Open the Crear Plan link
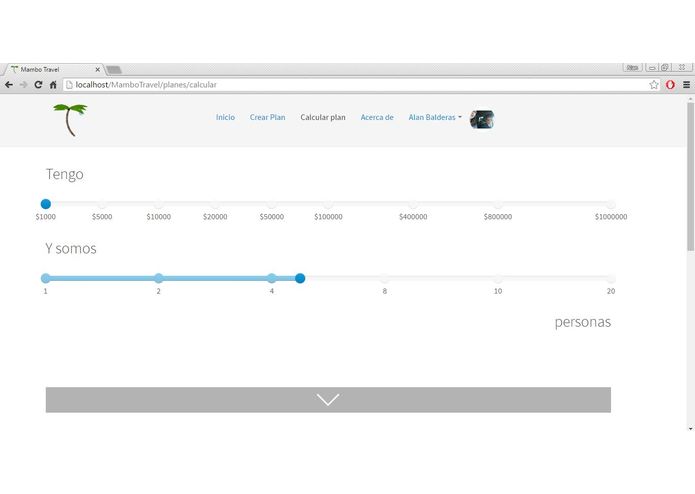The width and height of the screenshot is (695, 494). (x=267, y=117)
